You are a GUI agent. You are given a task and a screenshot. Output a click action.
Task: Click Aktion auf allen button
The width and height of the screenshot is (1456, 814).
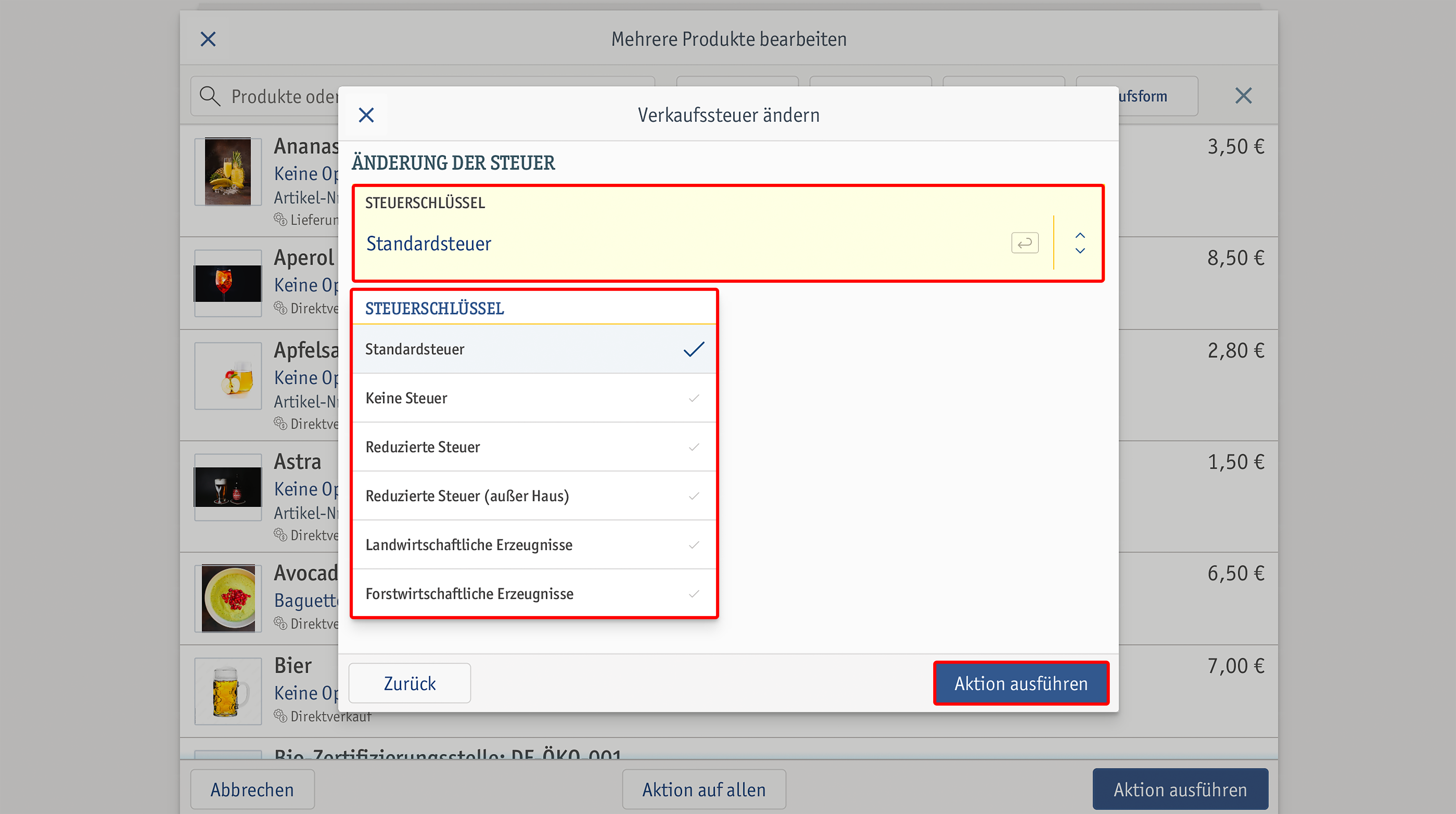coord(704,789)
